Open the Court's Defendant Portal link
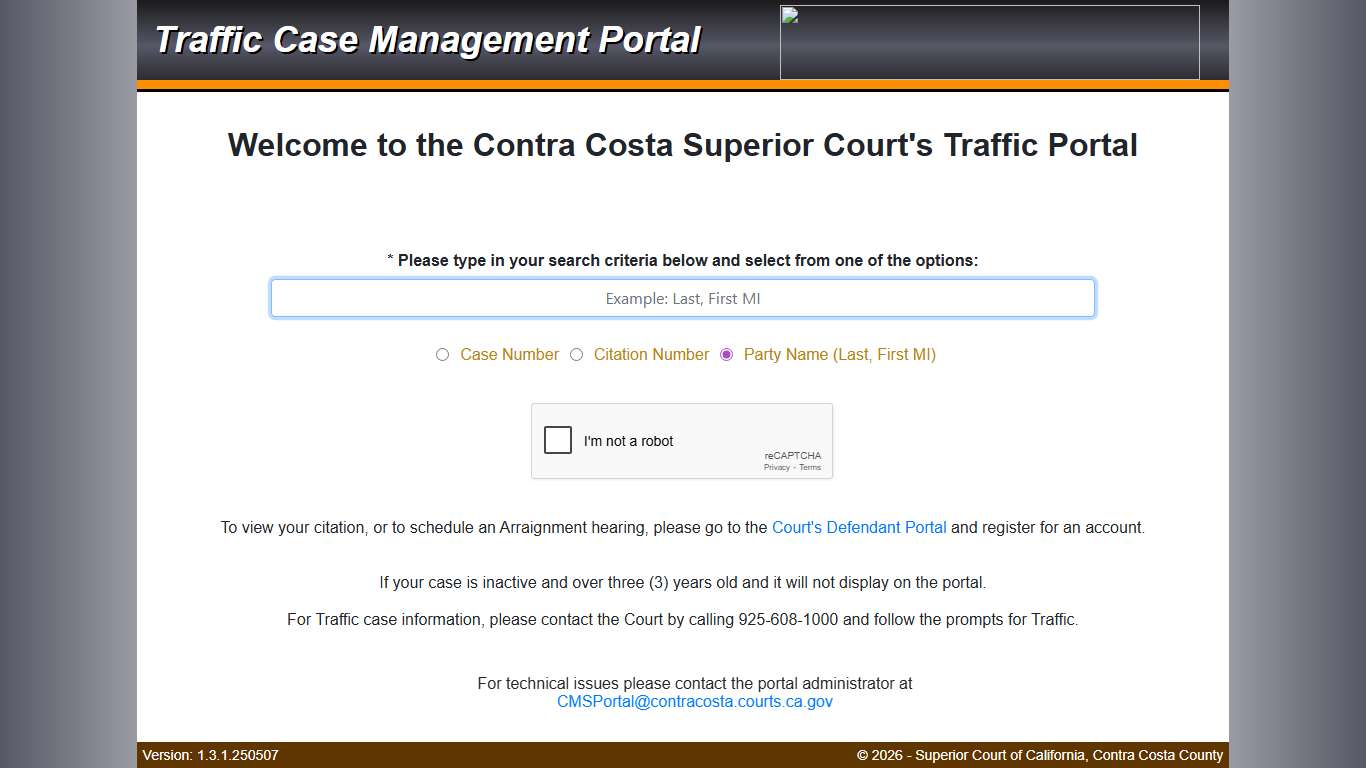 point(858,527)
